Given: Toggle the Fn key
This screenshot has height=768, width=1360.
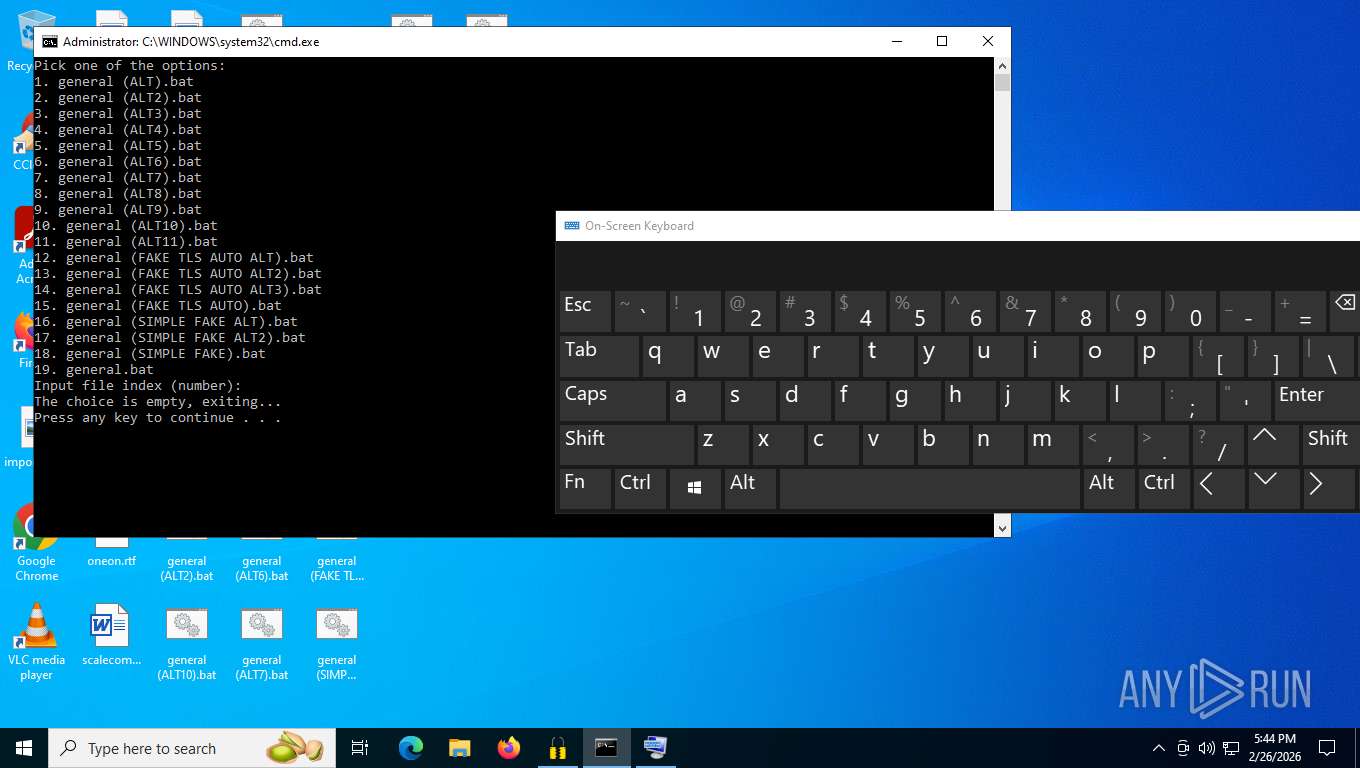Looking at the screenshot, I should click(x=585, y=489).
